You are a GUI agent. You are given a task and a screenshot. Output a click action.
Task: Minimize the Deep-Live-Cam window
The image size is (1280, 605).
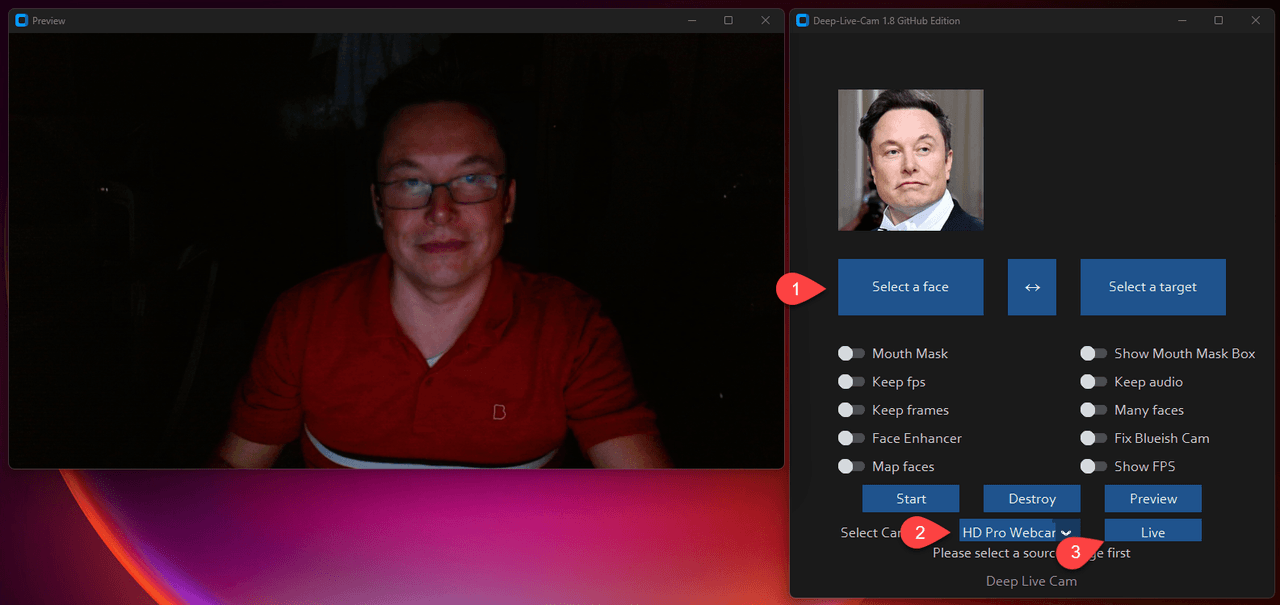pyautogui.click(x=1180, y=20)
